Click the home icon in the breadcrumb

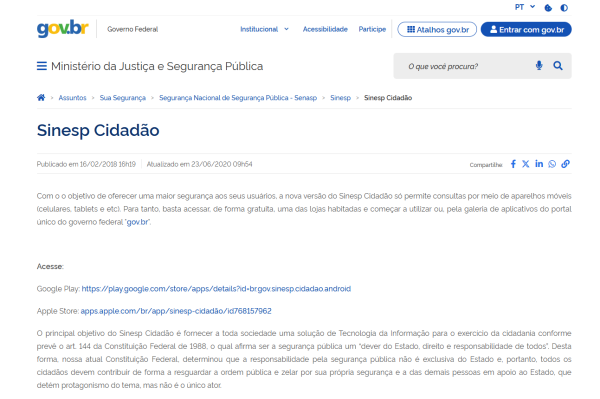coord(41,98)
